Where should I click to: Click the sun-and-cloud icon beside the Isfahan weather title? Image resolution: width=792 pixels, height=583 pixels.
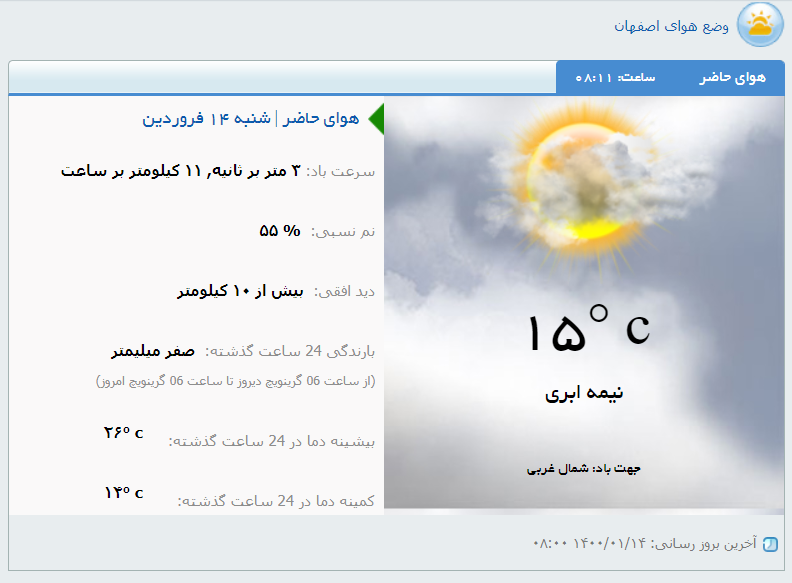(760, 24)
